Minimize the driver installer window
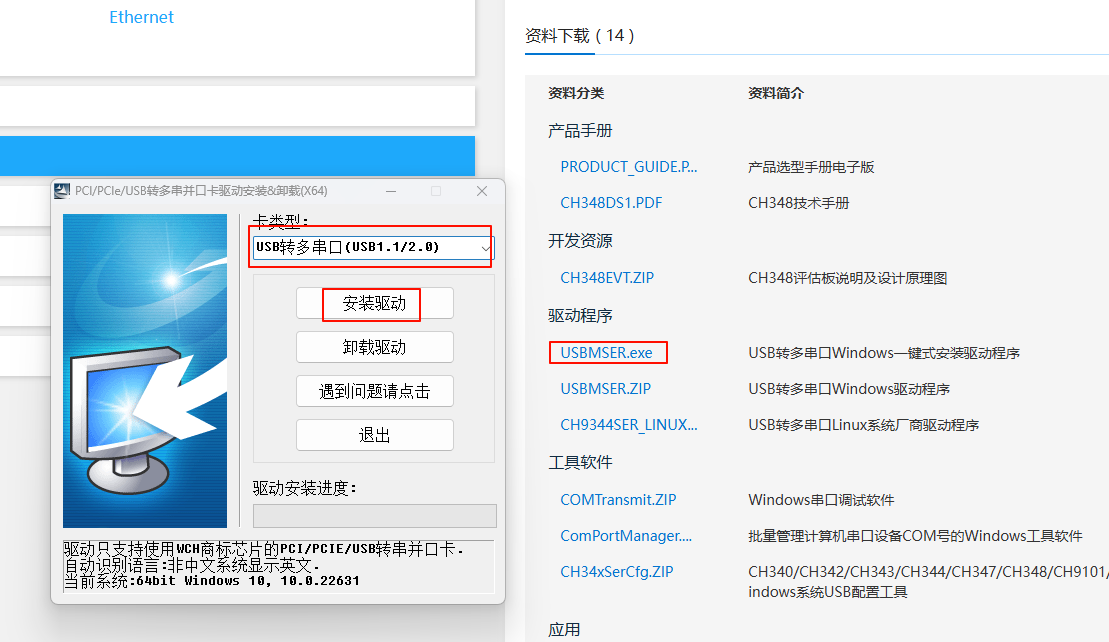Viewport: 1109px width, 642px height. (x=389, y=191)
